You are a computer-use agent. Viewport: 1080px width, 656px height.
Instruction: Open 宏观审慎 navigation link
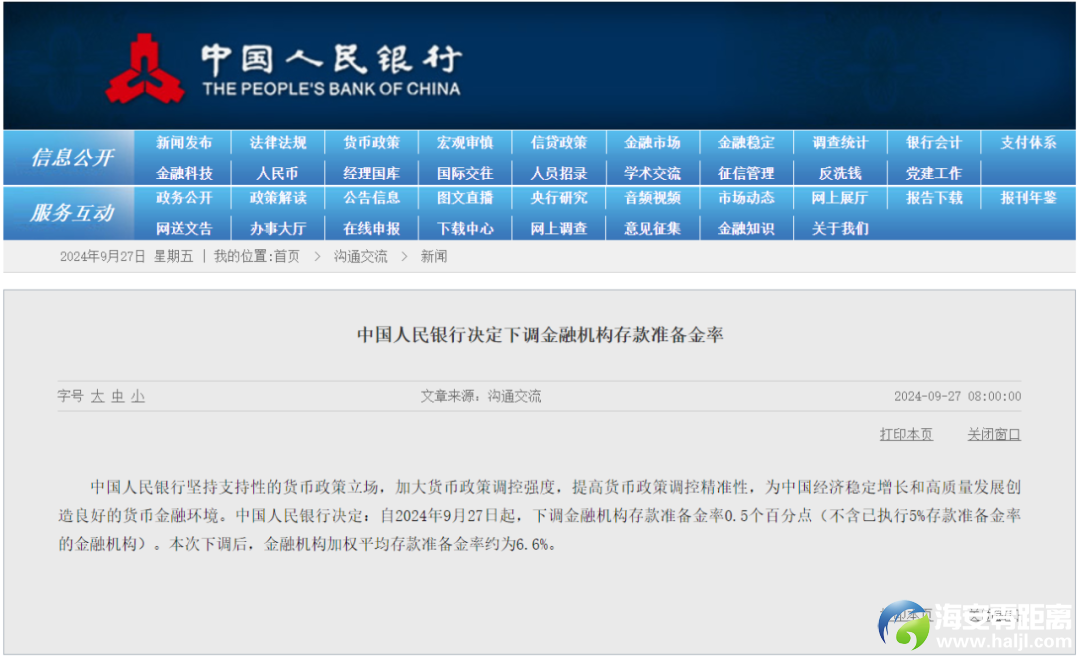465,143
